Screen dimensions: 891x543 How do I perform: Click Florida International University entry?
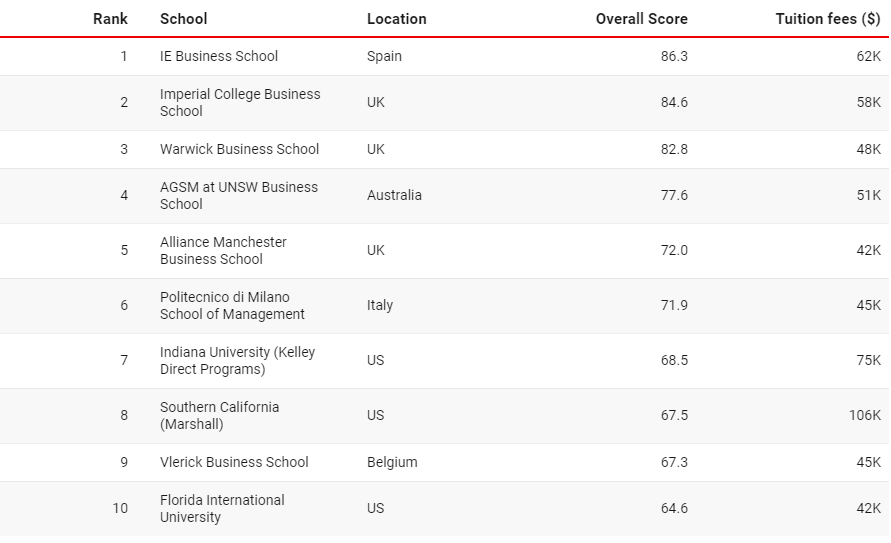coord(222,508)
